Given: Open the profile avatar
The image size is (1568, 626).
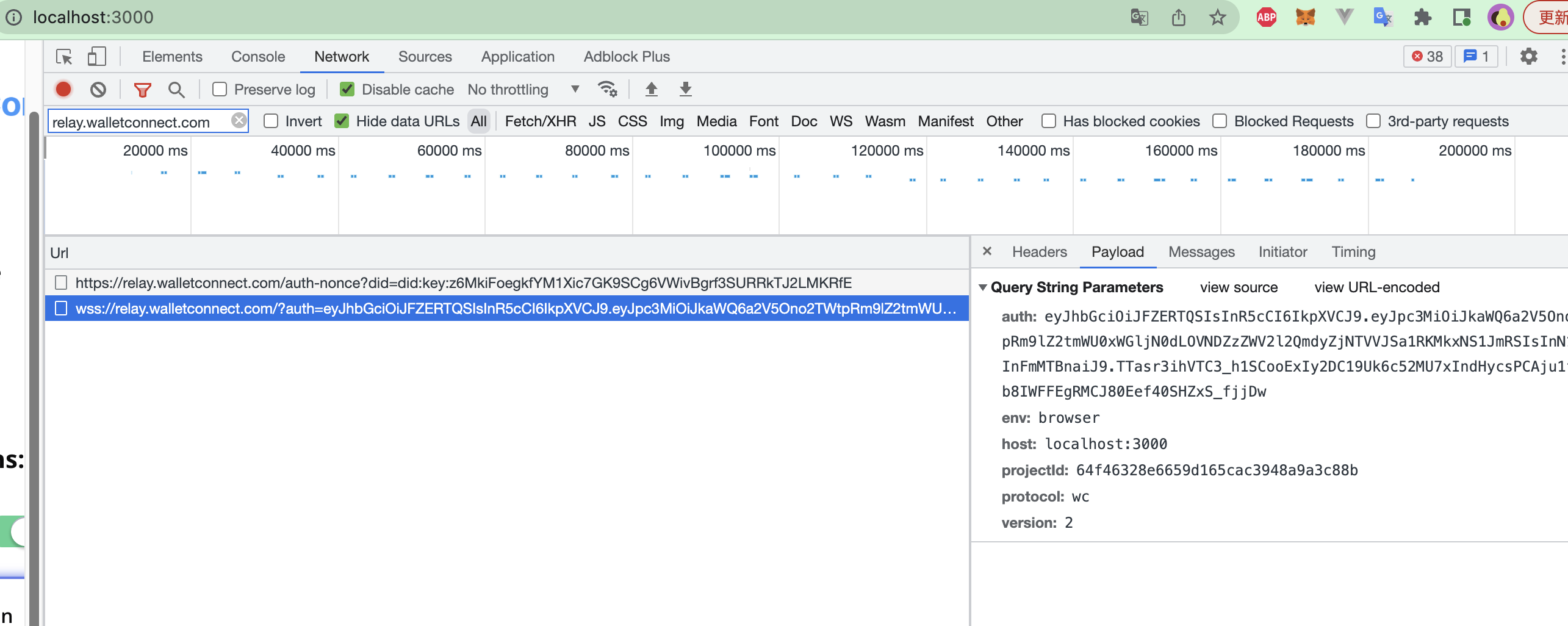Looking at the screenshot, I should pyautogui.click(x=1501, y=17).
